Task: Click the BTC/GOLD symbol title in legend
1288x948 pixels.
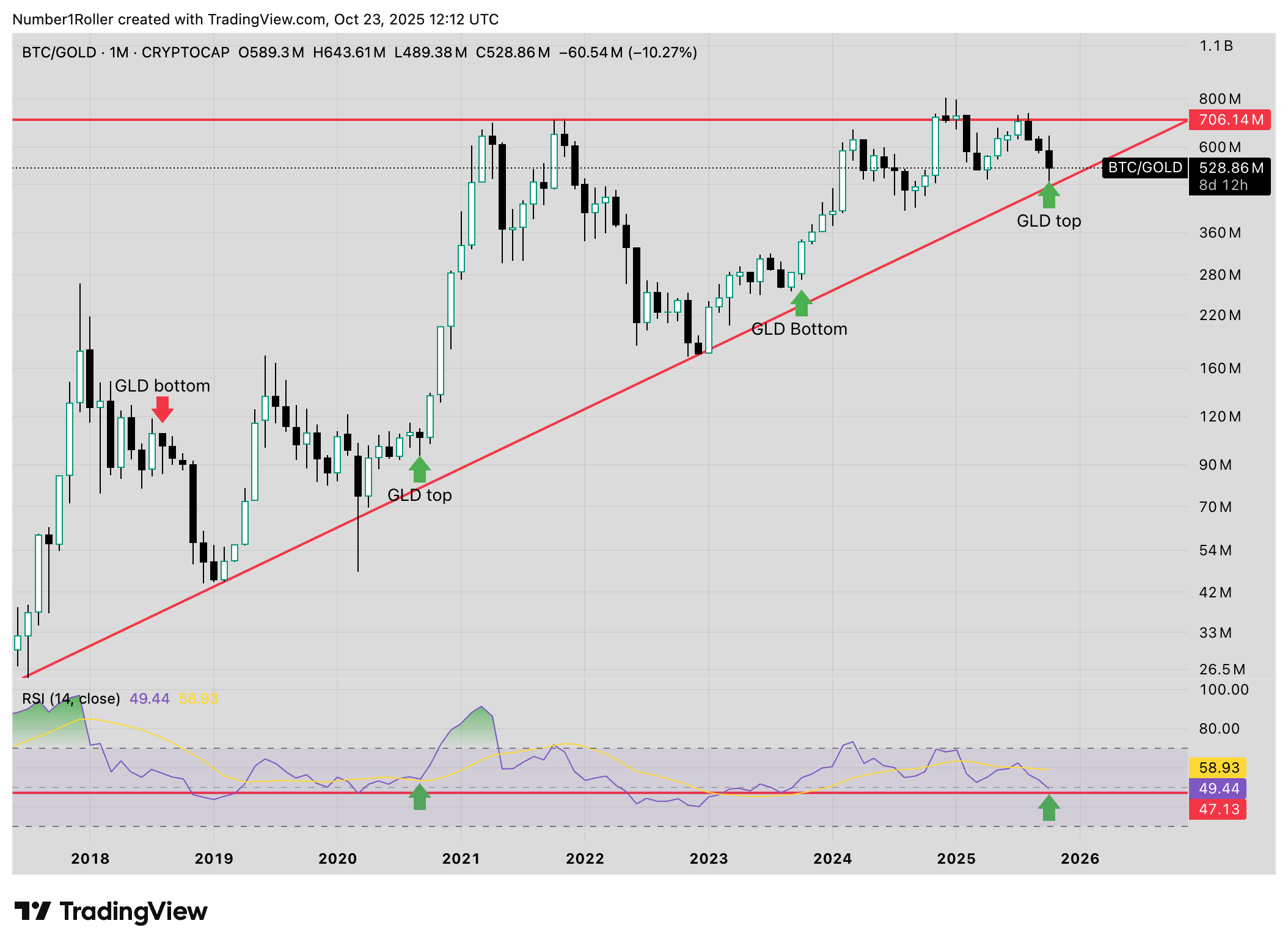Action: (59, 53)
